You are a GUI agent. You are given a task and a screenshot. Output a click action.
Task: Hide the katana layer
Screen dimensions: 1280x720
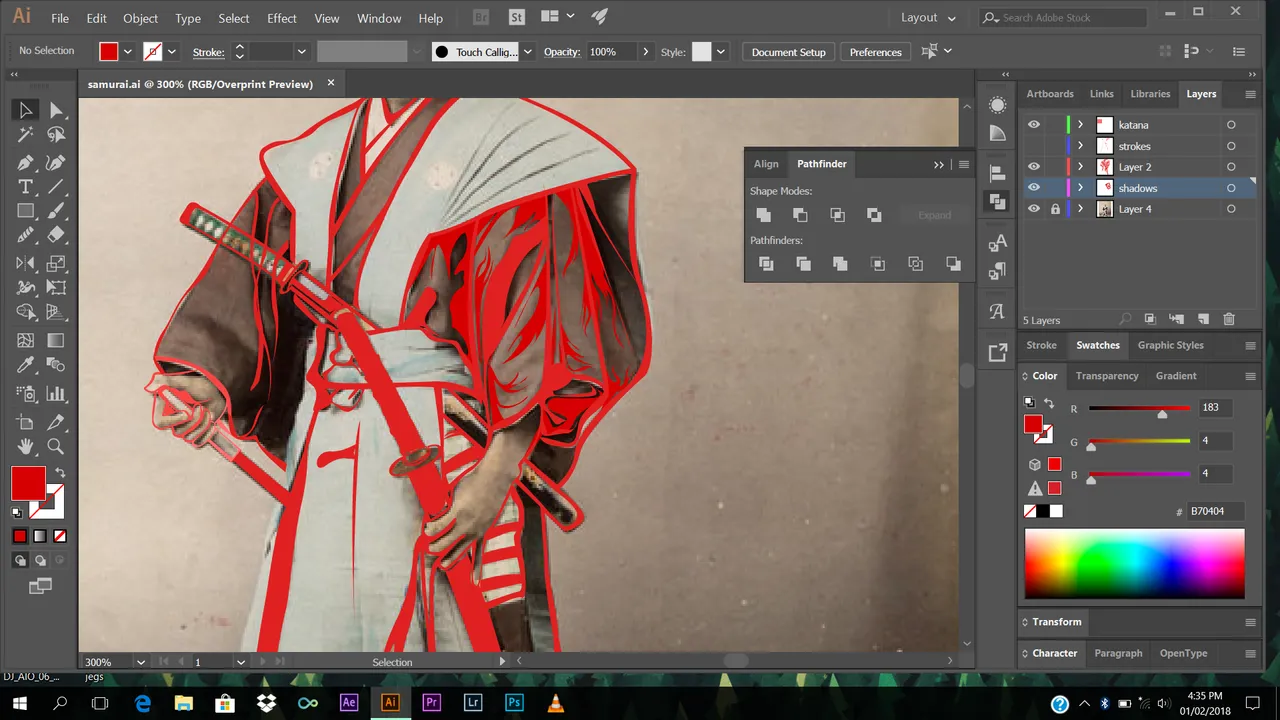1034,125
